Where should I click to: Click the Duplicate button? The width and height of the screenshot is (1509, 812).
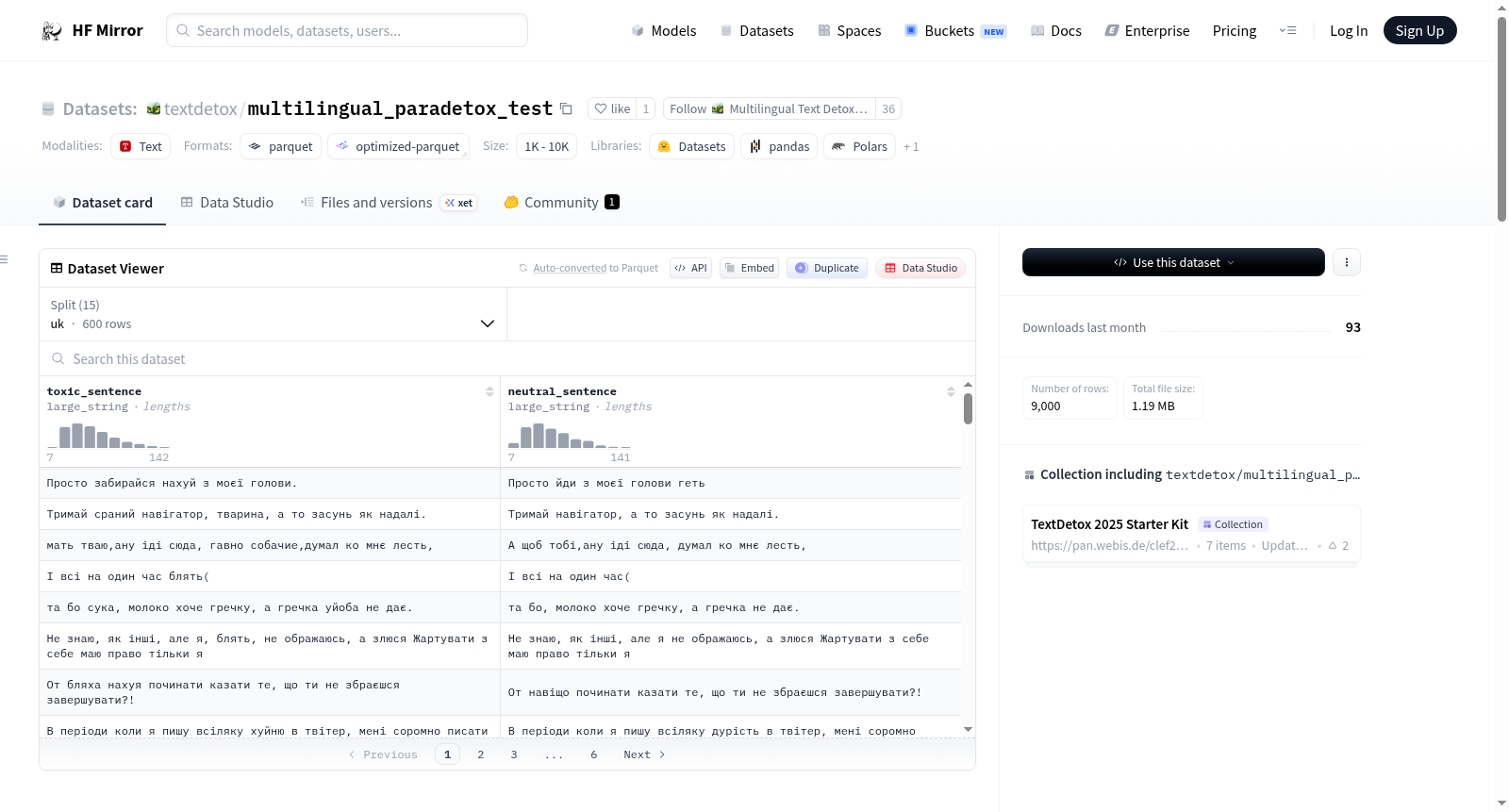(x=827, y=268)
